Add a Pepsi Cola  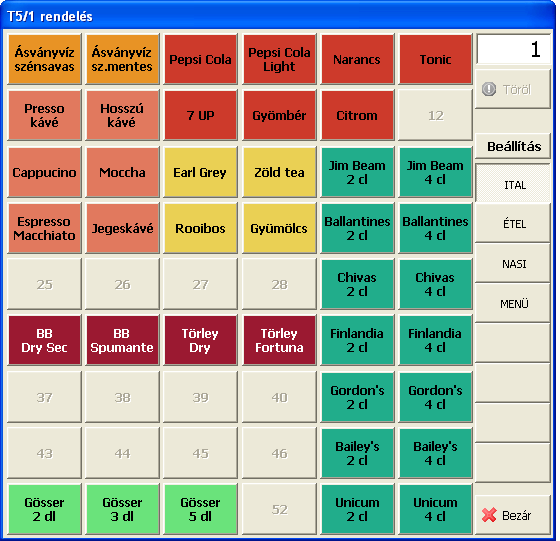click(x=200, y=59)
